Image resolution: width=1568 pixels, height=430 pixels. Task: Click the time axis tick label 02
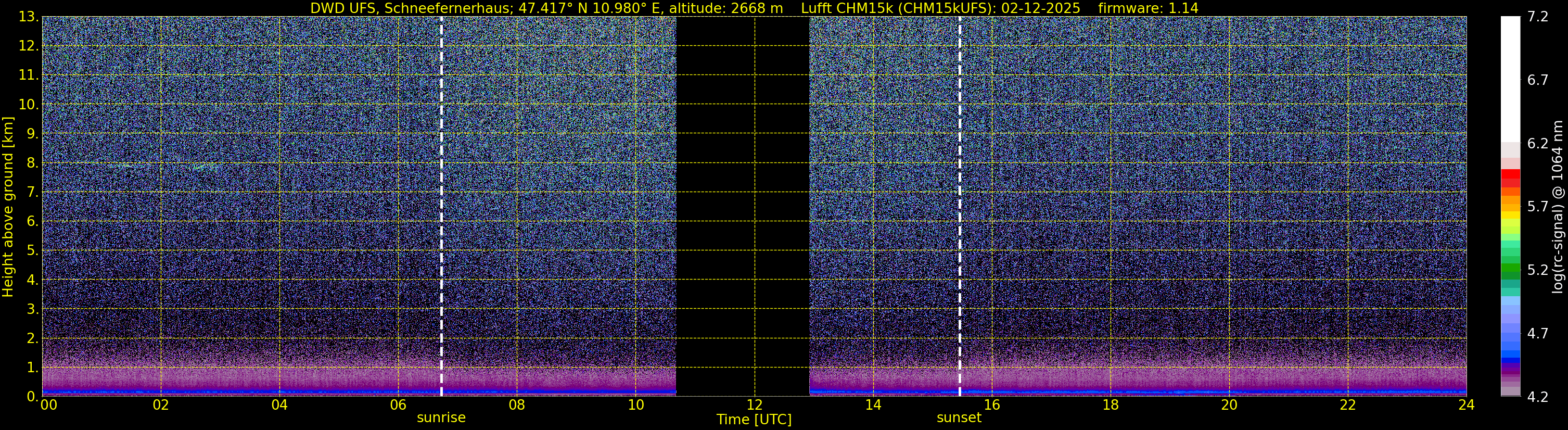click(161, 406)
